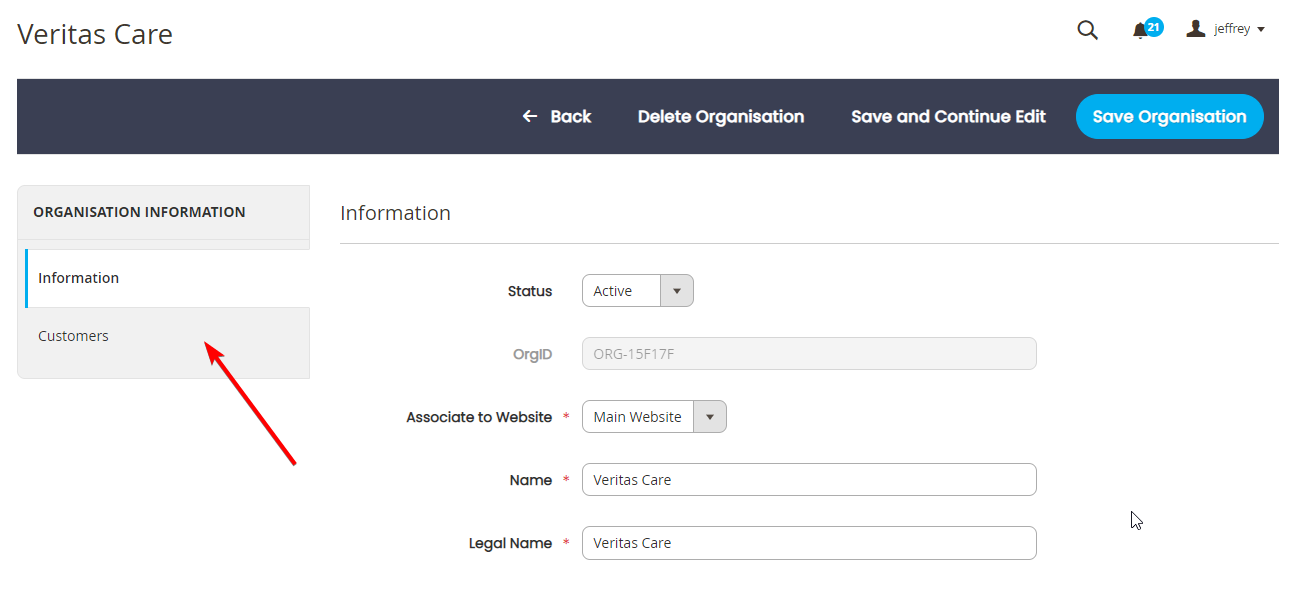Click Save and Continue Edit
Viewport: 1297px width, 590px height.
point(948,117)
